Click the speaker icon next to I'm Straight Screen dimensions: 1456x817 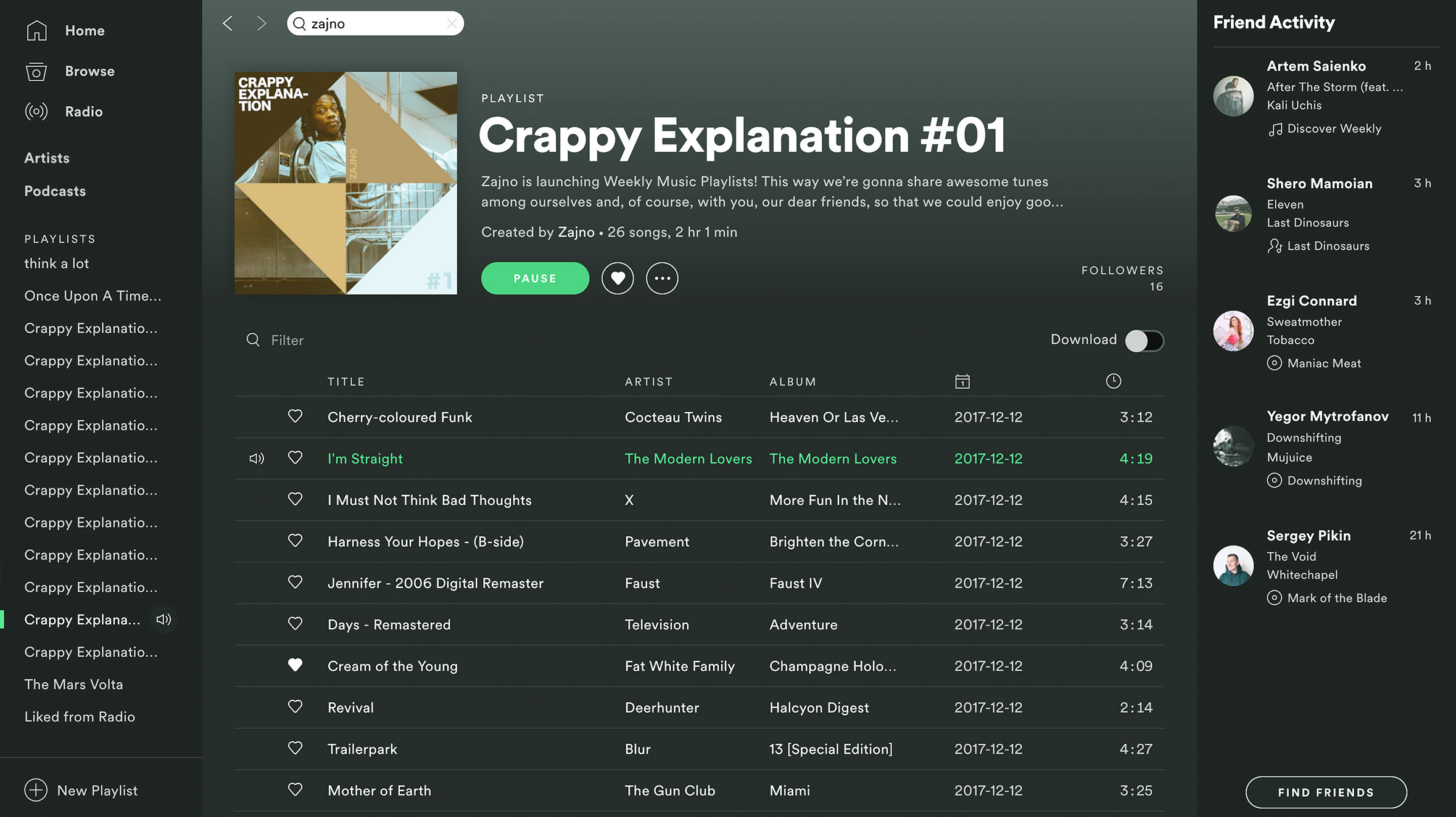click(x=257, y=458)
